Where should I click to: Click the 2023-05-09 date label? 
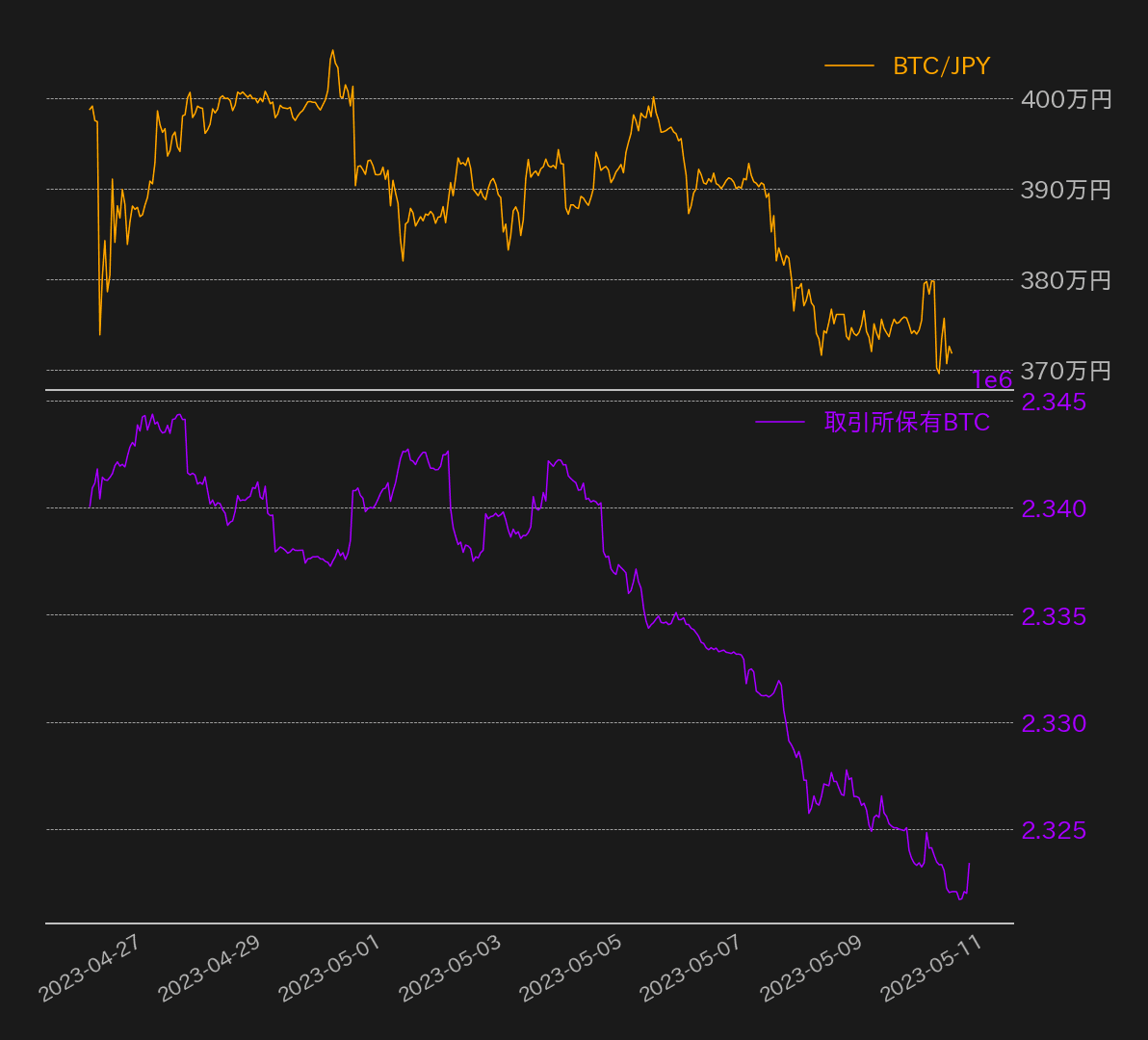[x=813, y=968]
